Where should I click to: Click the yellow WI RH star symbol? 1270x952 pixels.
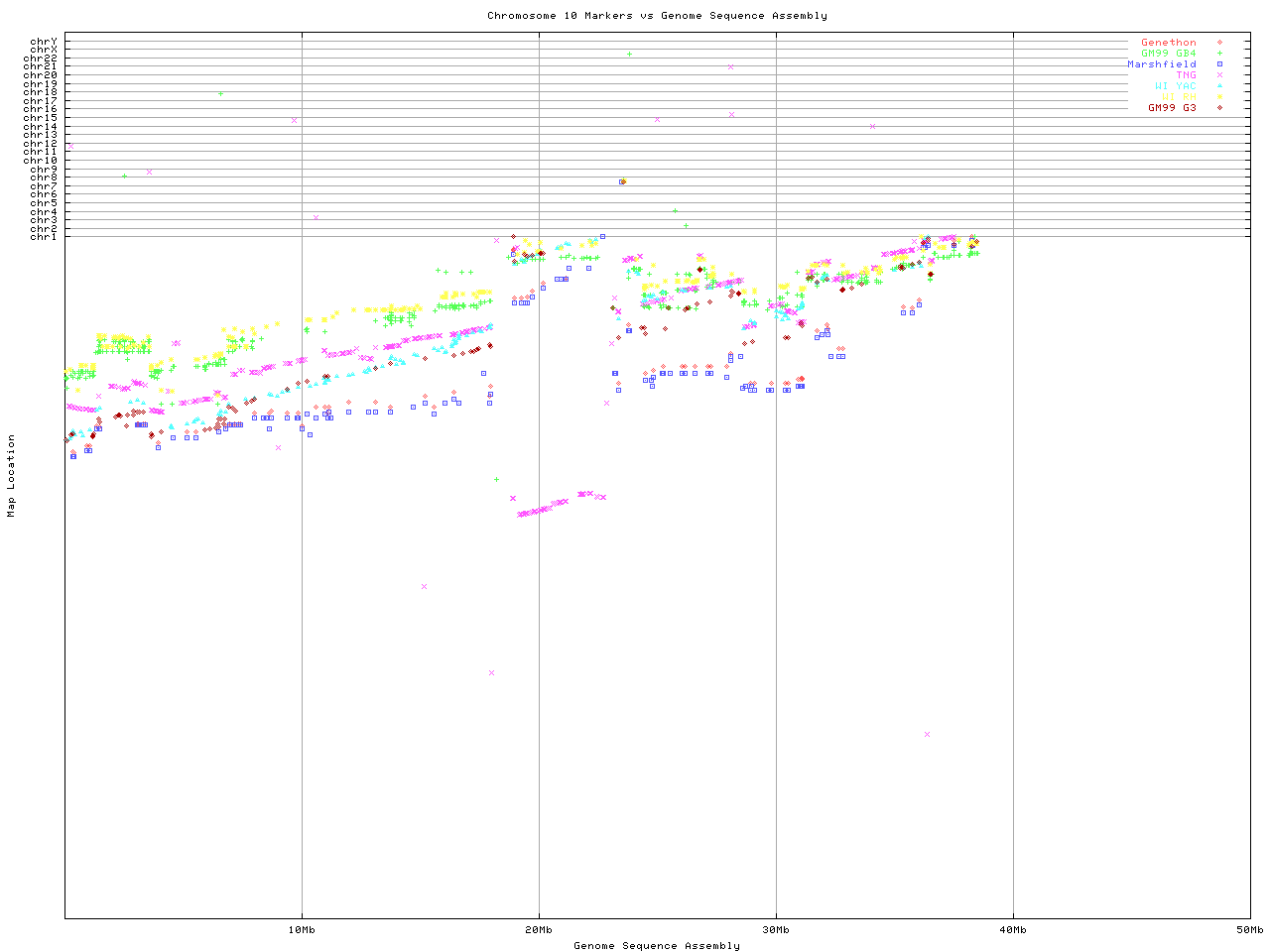[x=1219, y=97]
